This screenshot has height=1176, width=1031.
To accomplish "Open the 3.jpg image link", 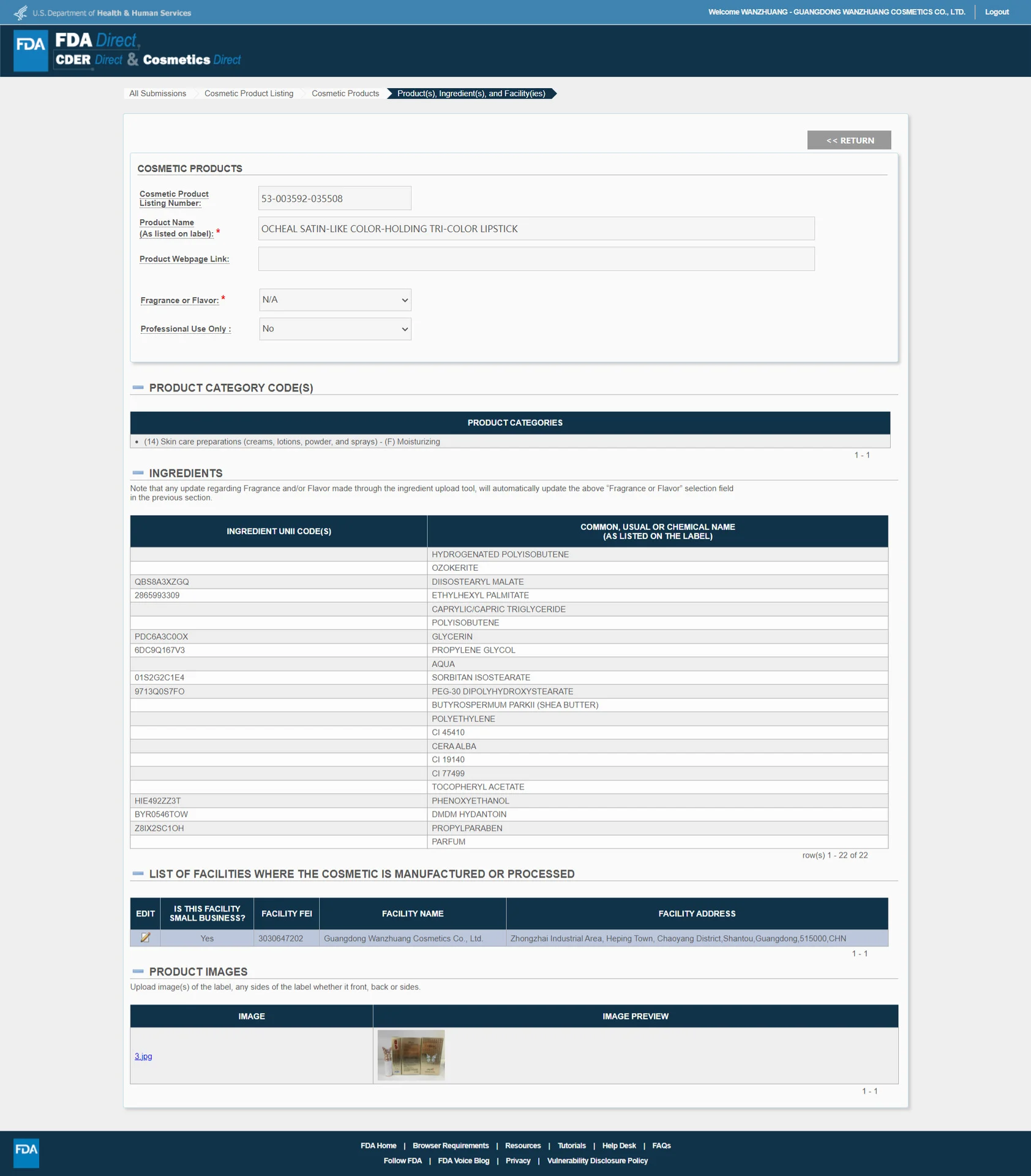I will (x=143, y=1056).
